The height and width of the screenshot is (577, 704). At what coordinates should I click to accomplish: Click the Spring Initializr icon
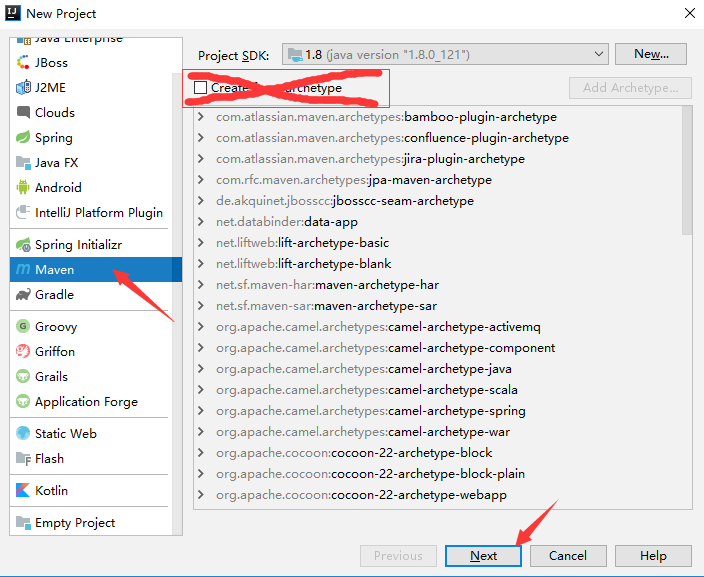coord(23,245)
